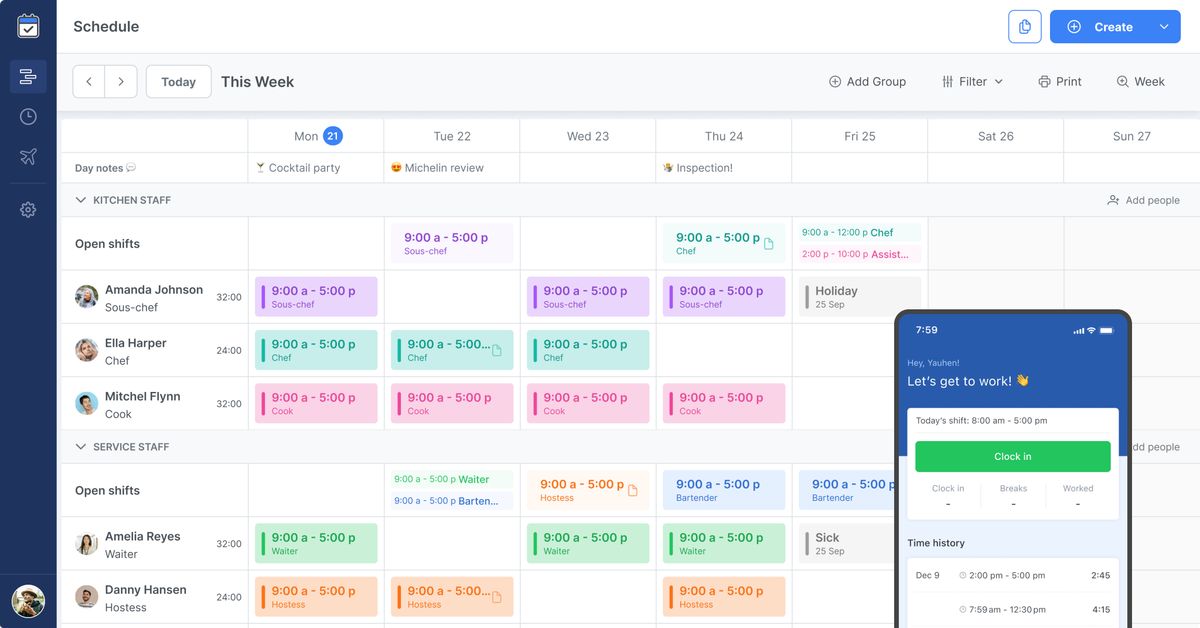1200x628 pixels.
Task: Click the app logo calendar icon
Action: coord(28,26)
